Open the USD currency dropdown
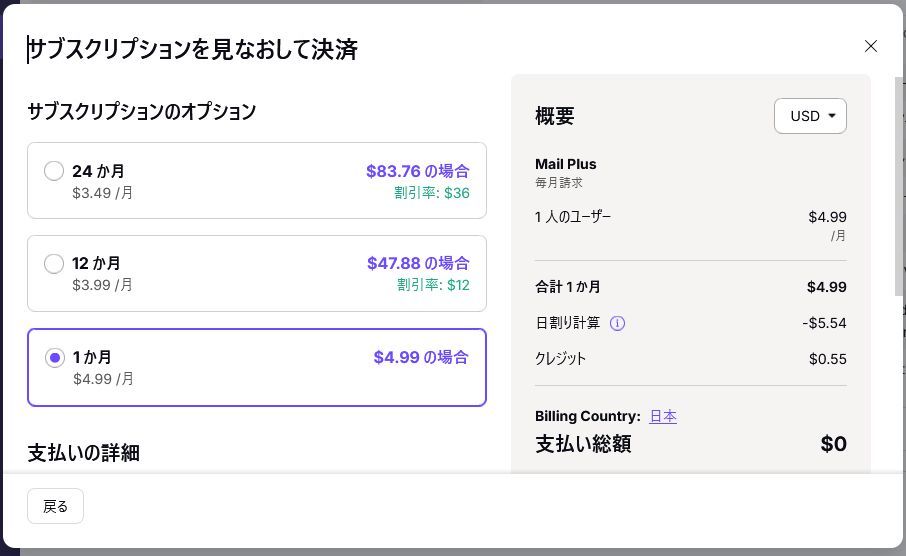This screenshot has height=556, width=906. [x=810, y=116]
